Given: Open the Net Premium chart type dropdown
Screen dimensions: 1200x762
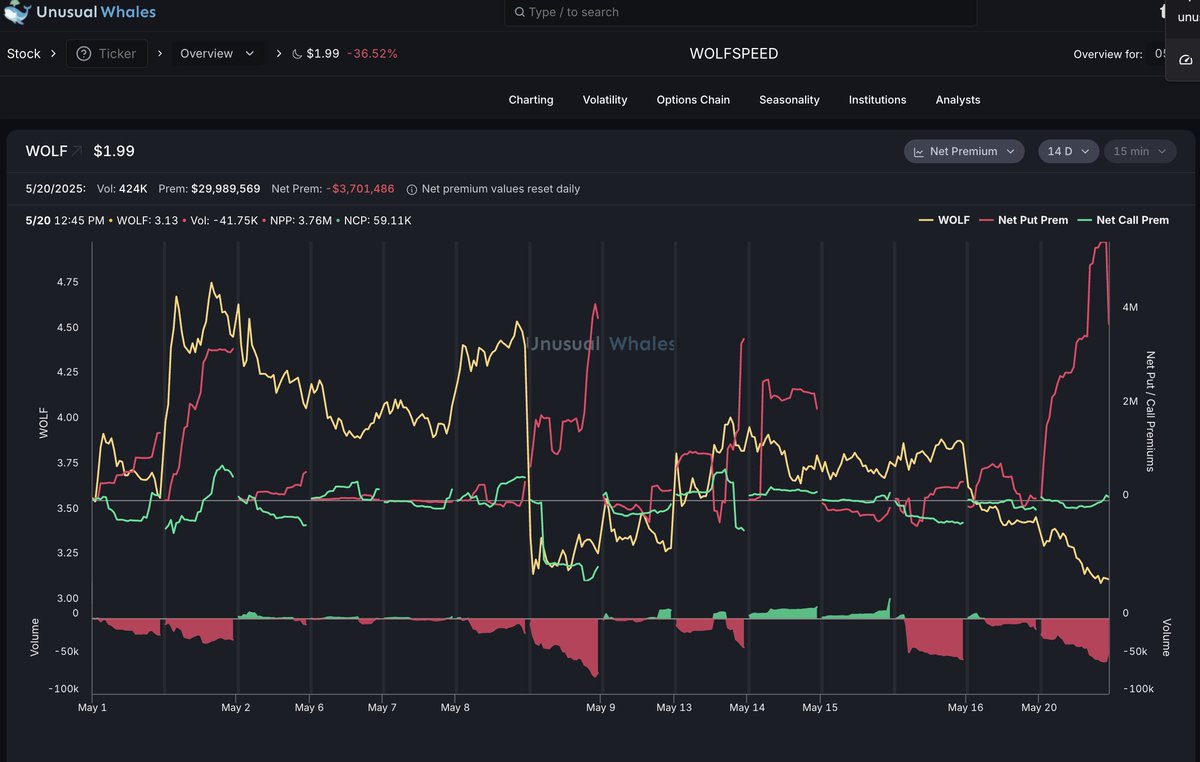Looking at the screenshot, I should coord(964,151).
